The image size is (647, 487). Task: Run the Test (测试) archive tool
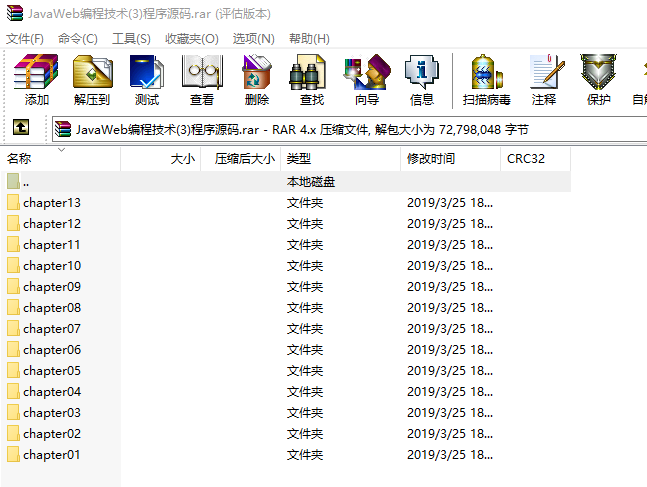[x=146, y=80]
